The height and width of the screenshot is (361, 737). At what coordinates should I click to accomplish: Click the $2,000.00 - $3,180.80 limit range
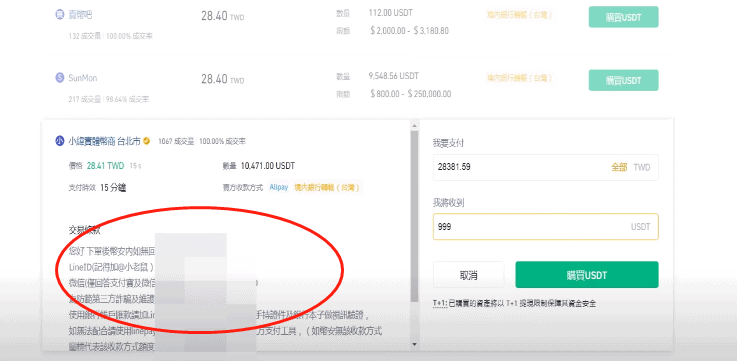[x=409, y=31]
